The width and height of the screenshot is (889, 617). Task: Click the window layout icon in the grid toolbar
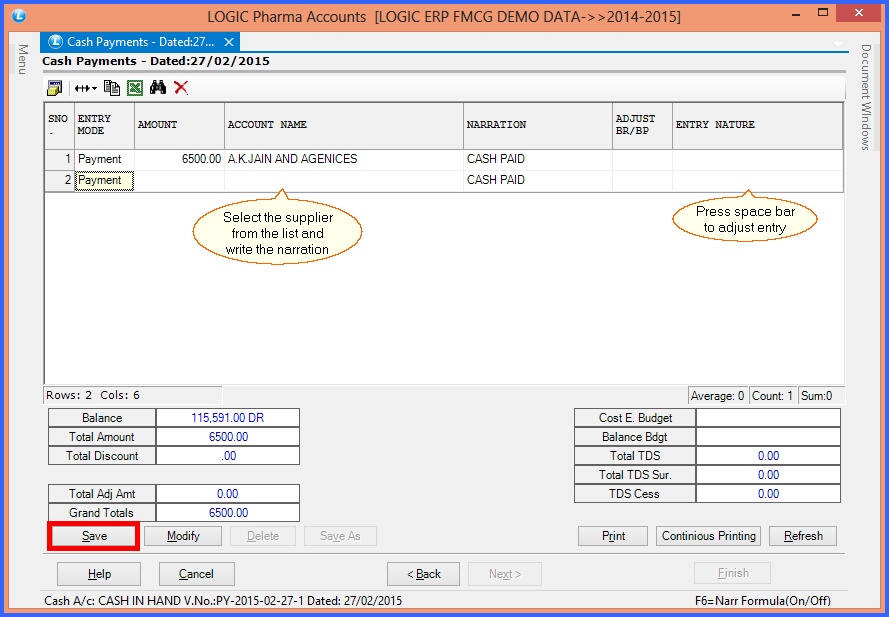coord(54,88)
